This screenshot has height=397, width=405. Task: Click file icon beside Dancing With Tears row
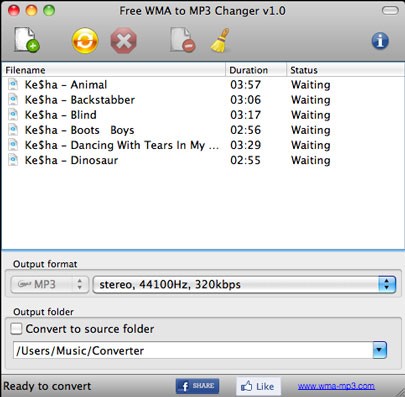(x=13, y=145)
